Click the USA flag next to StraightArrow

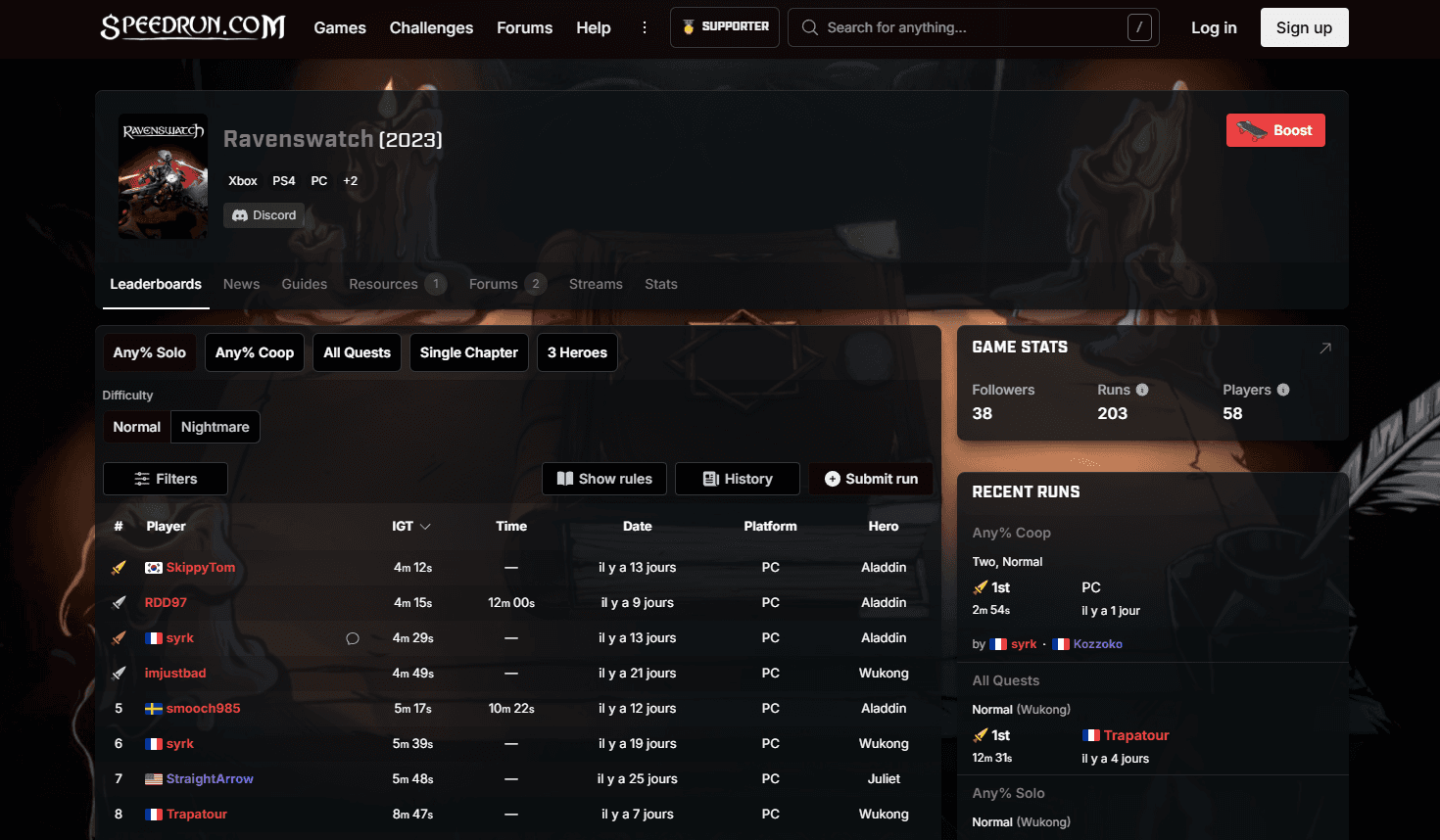click(154, 779)
